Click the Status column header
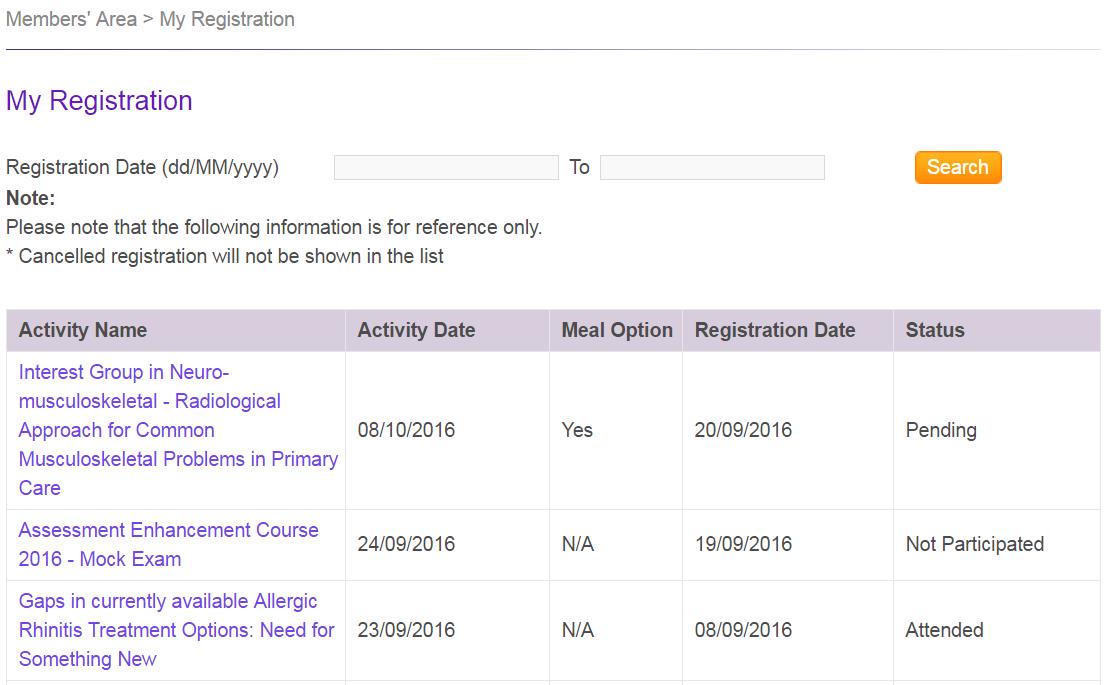The height and width of the screenshot is (685, 1109). (x=935, y=330)
